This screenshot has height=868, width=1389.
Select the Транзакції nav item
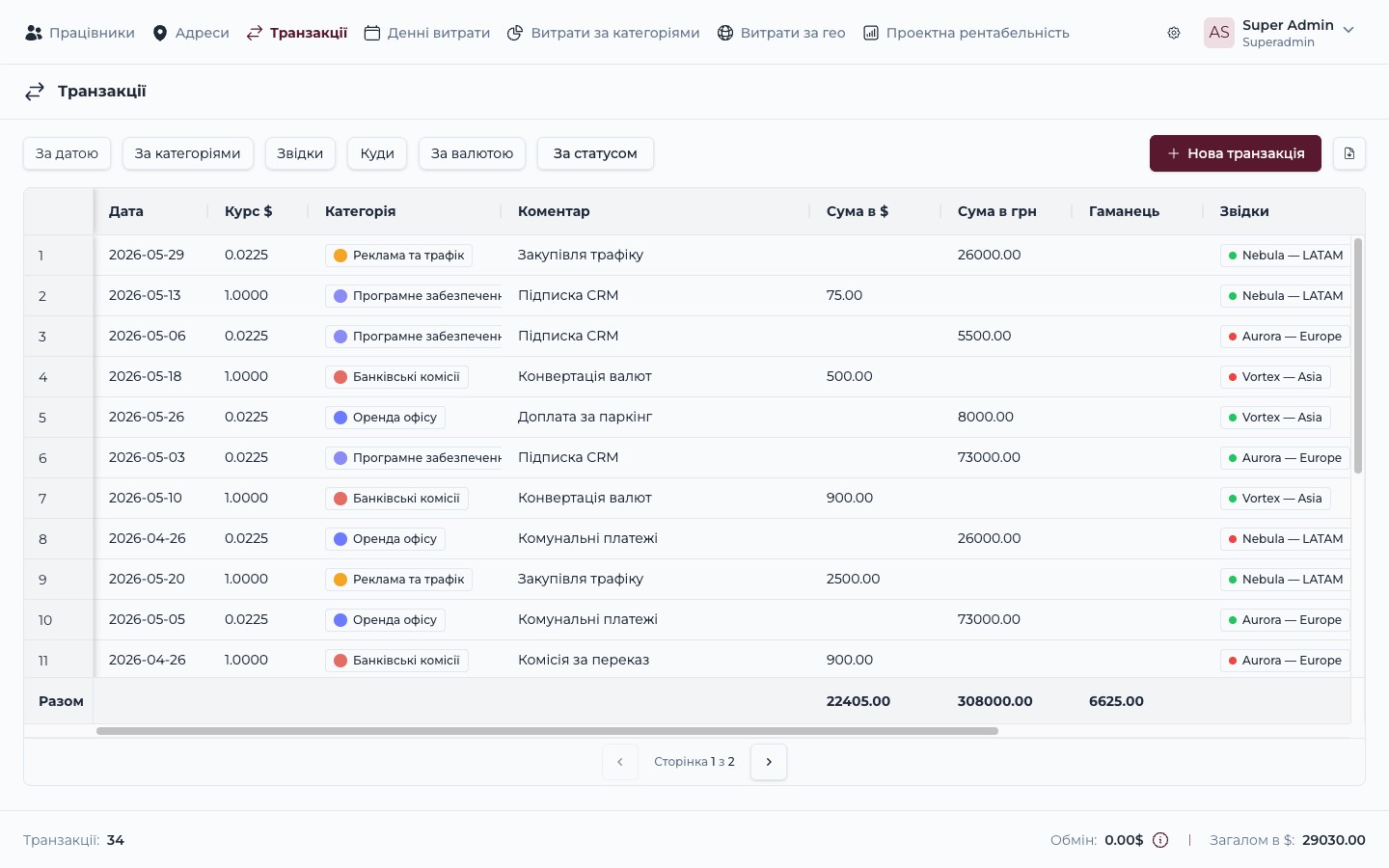point(297,33)
